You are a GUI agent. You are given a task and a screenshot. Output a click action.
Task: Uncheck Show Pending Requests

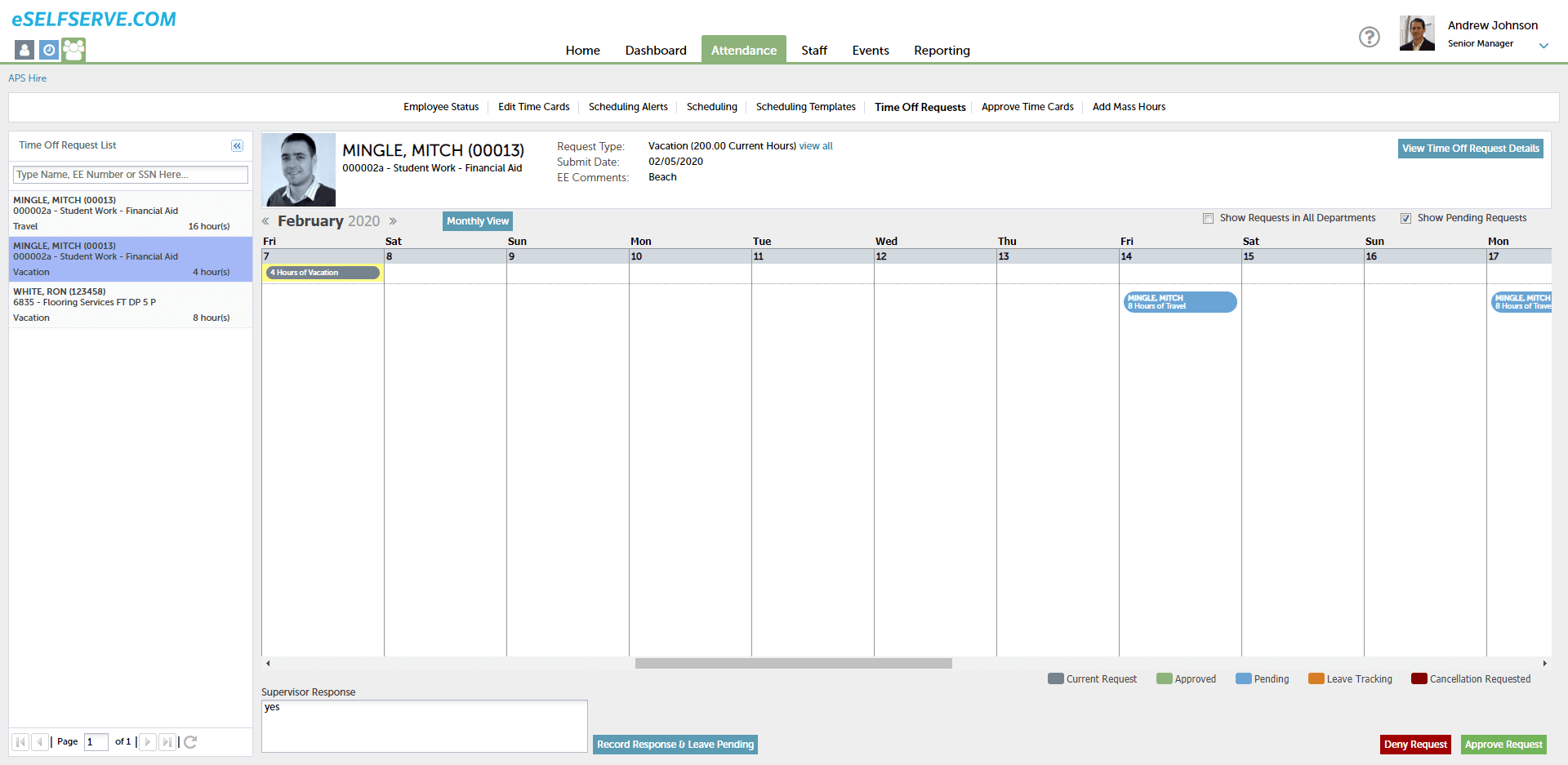[1406, 217]
